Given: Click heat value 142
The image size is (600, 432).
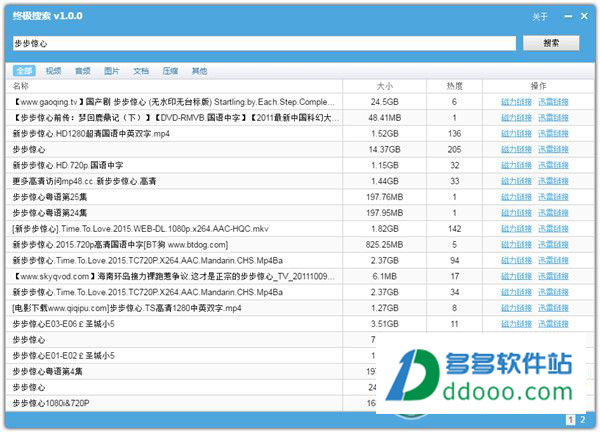Looking at the screenshot, I should (455, 229).
